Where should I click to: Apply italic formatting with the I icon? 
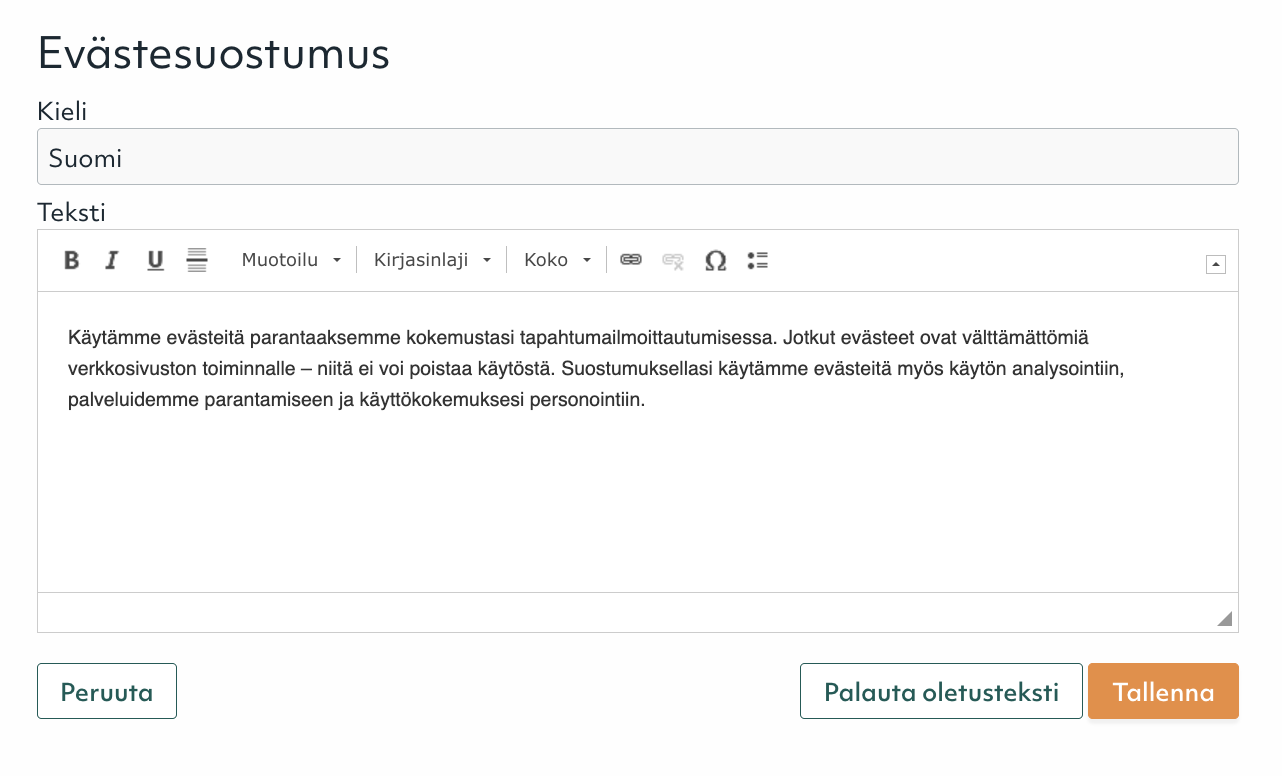tap(112, 261)
